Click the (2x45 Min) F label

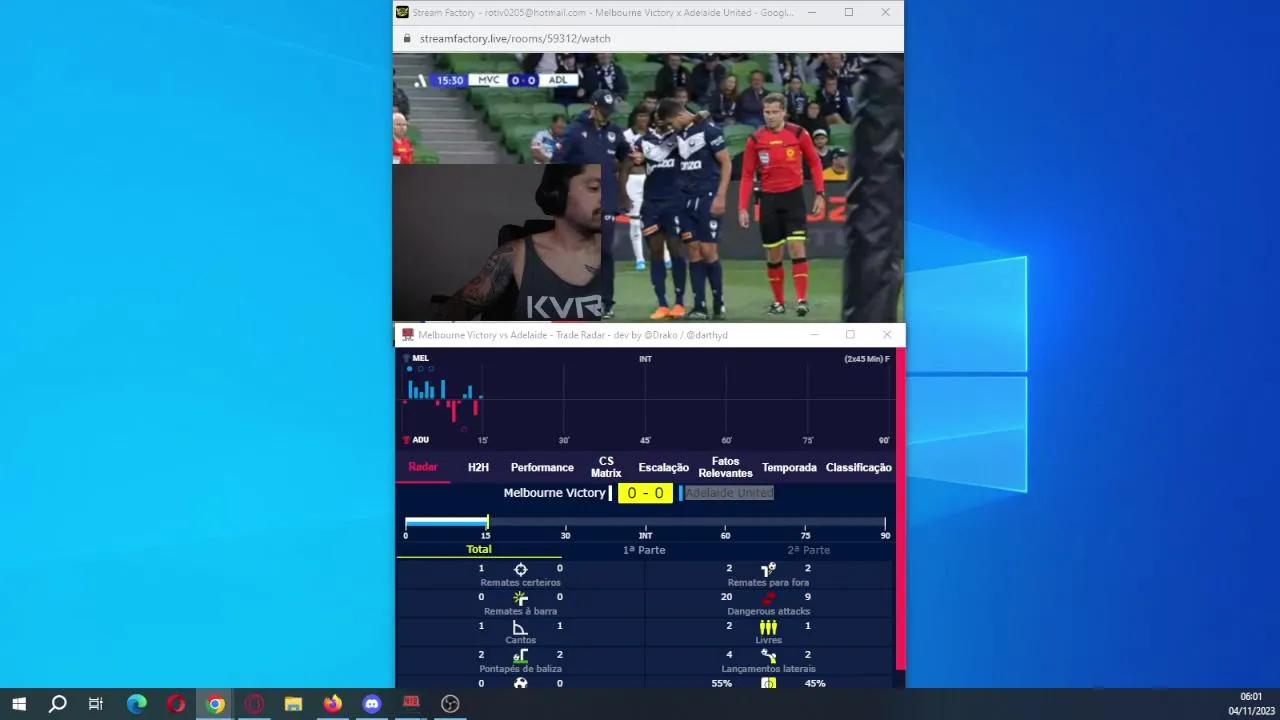[x=867, y=358]
